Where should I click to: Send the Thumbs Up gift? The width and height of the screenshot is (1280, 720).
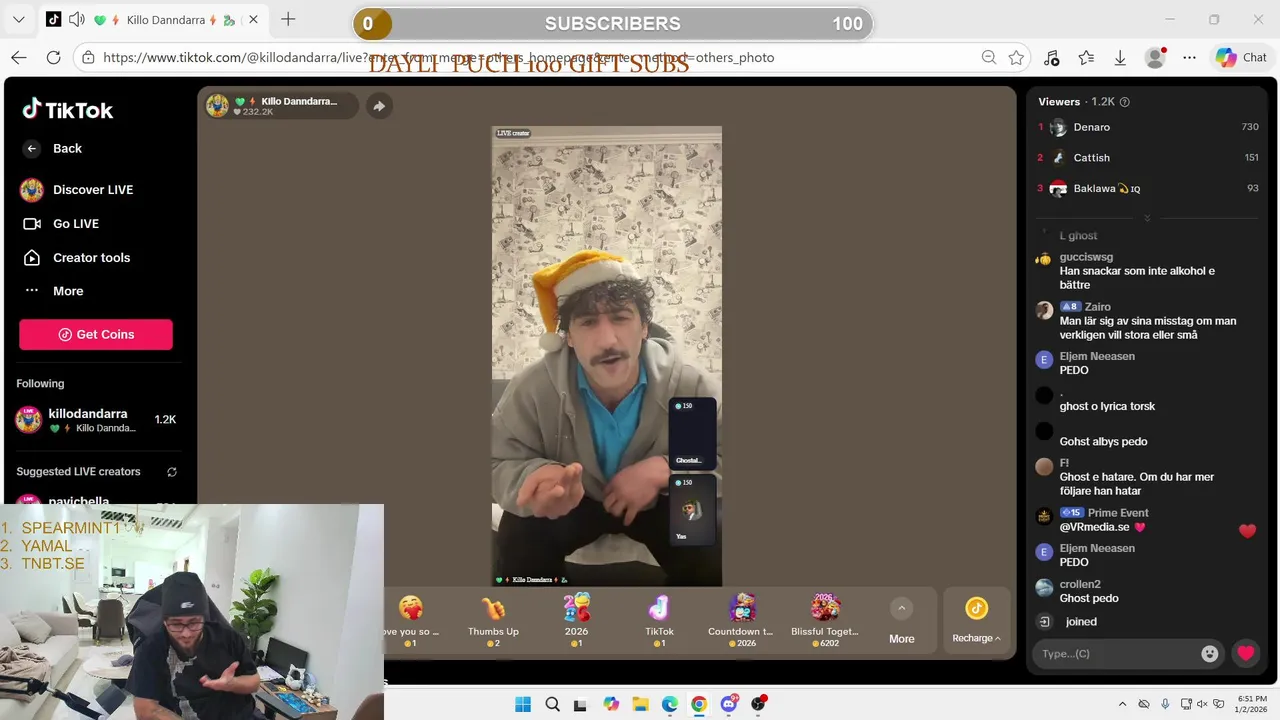tap(493, 619)
